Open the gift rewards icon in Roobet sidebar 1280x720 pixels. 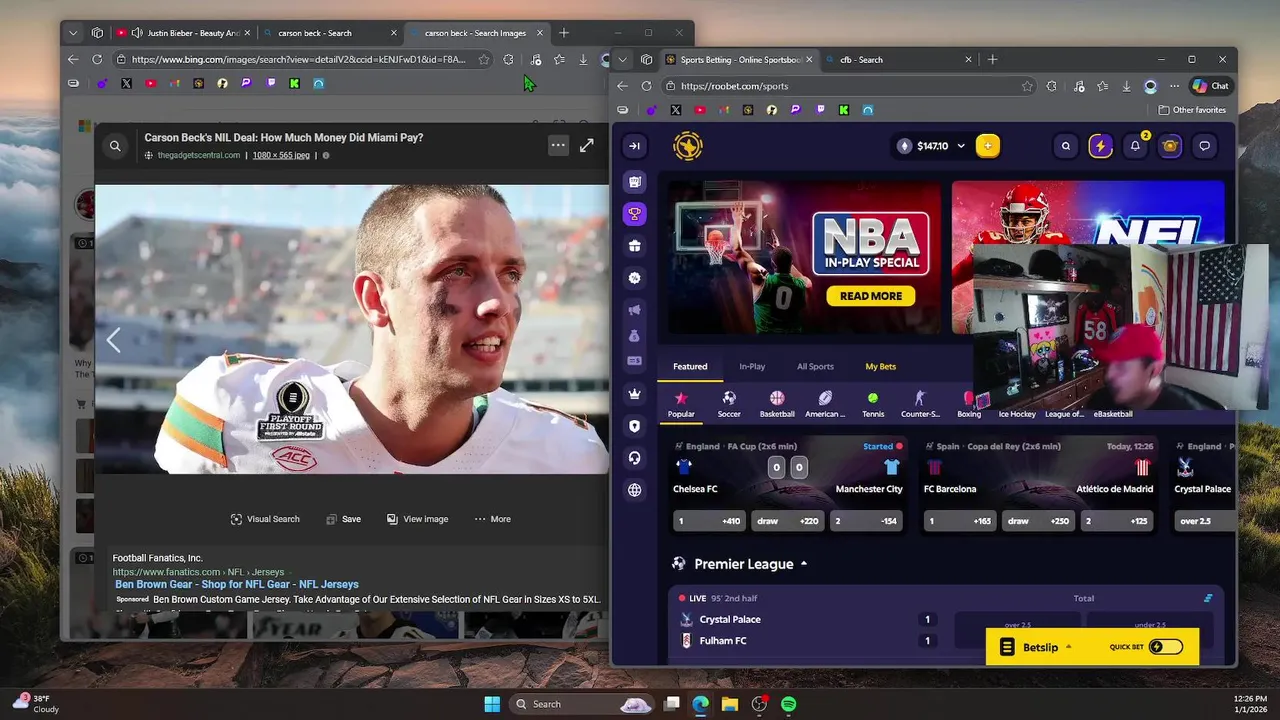[634, 246]
